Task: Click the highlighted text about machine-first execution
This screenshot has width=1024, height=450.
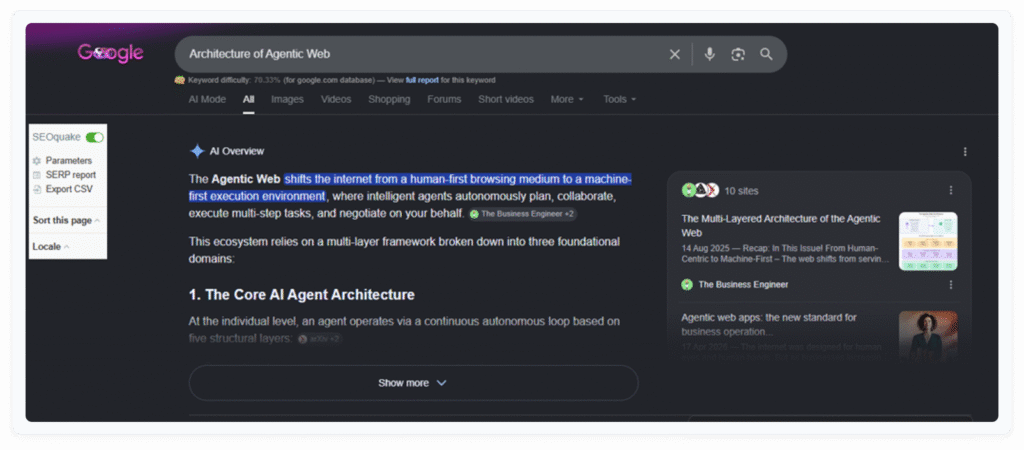Action: tap(409, 187)
